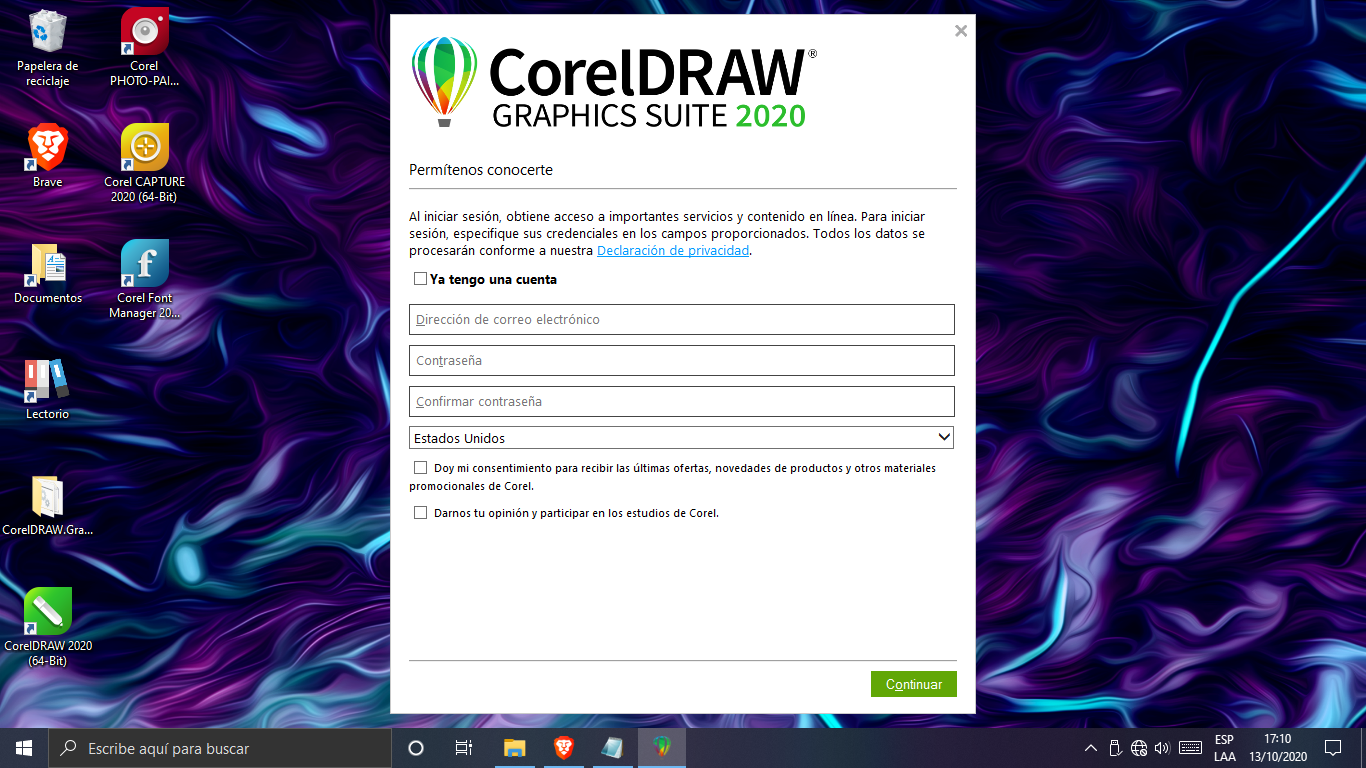
Task: Click the 'Escribe aquí para buscar' search box
Action: [x=220, y=748]
